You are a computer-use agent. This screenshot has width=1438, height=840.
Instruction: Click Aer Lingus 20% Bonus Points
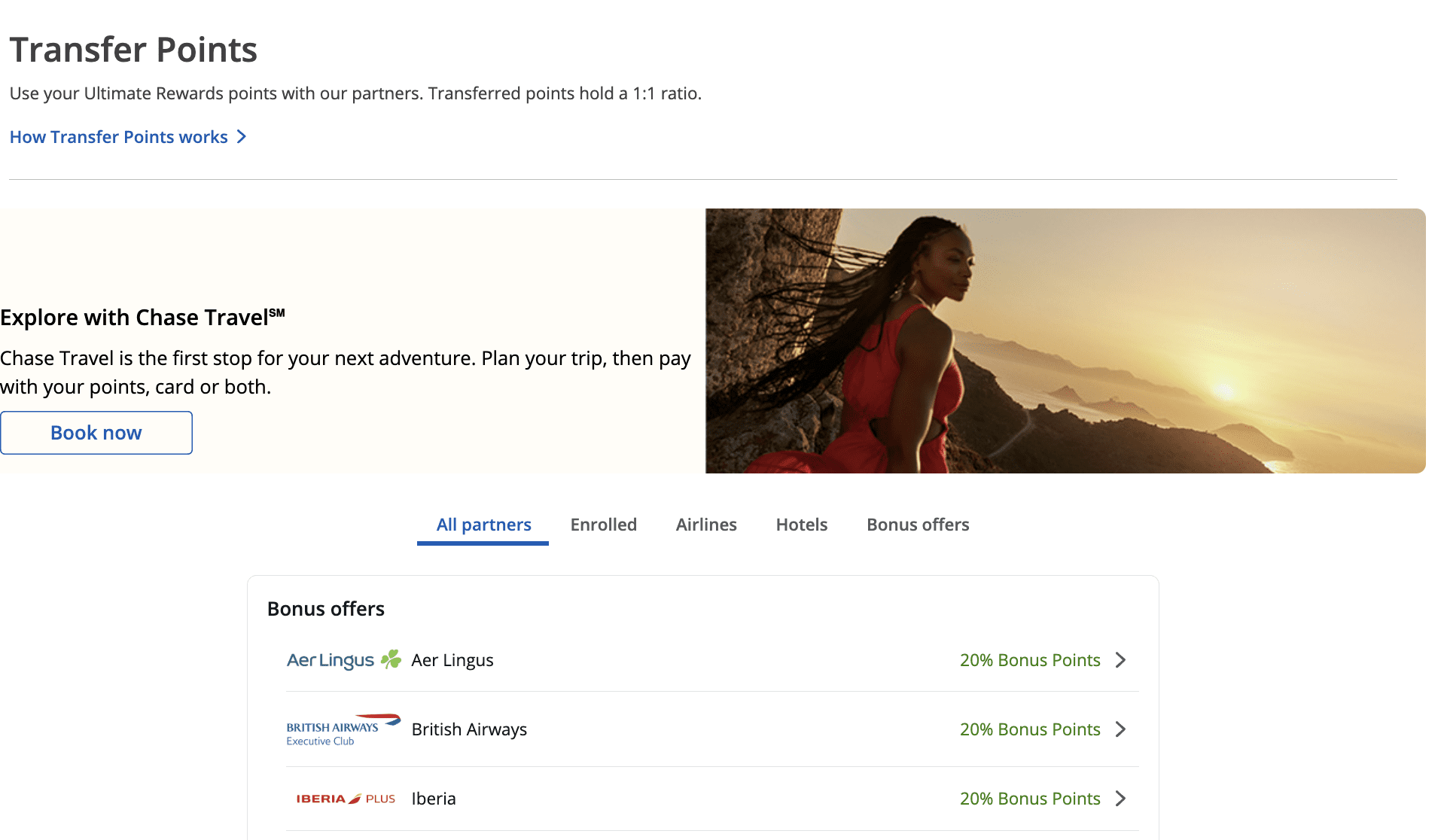click(1030, 660)
